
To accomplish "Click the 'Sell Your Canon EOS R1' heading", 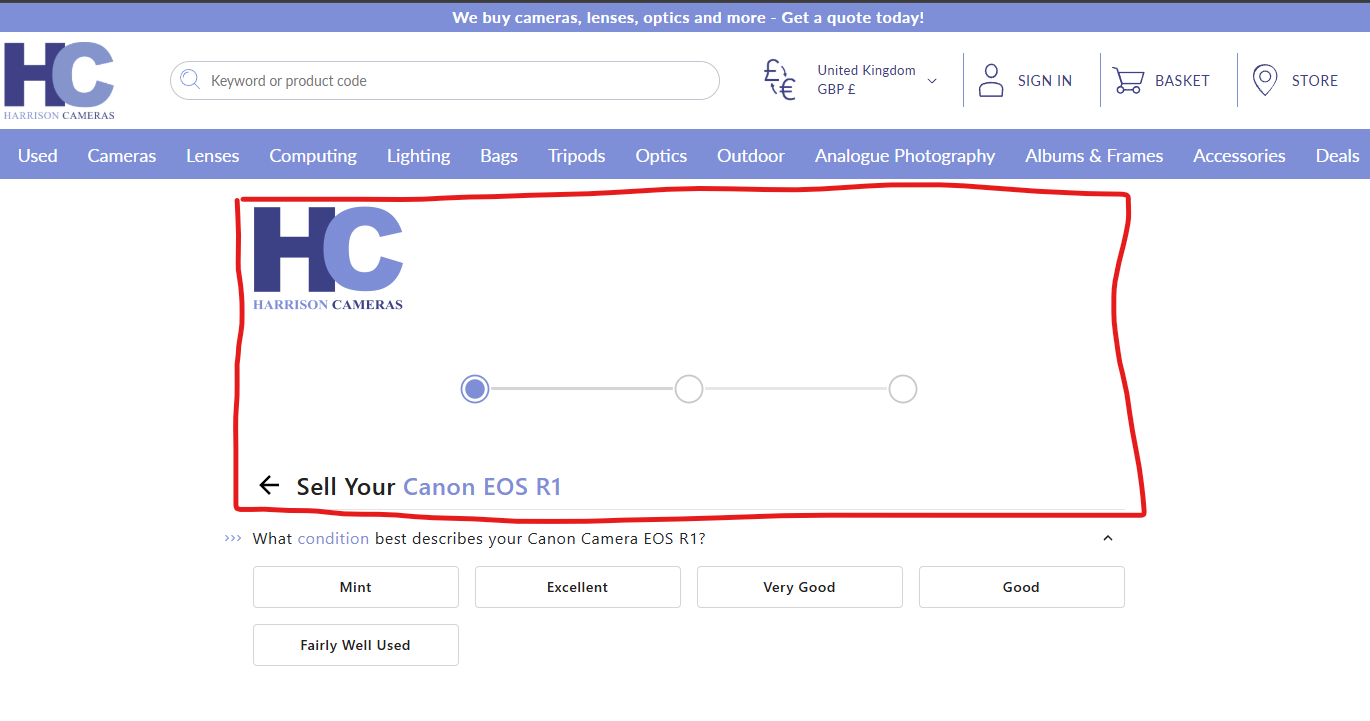I will tap(429, 487).
